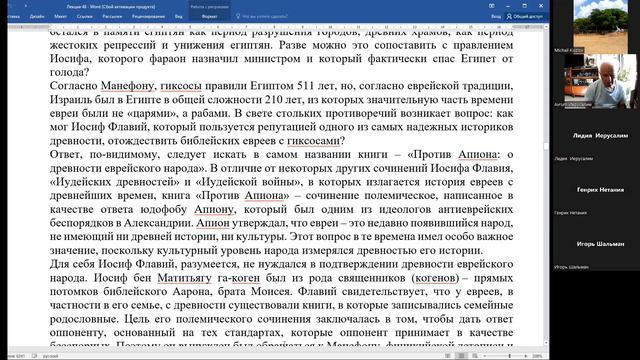Click the 'Что вы хотите сделать?' search box
Screen dimensions: 640x360
(x=265, y=17)
